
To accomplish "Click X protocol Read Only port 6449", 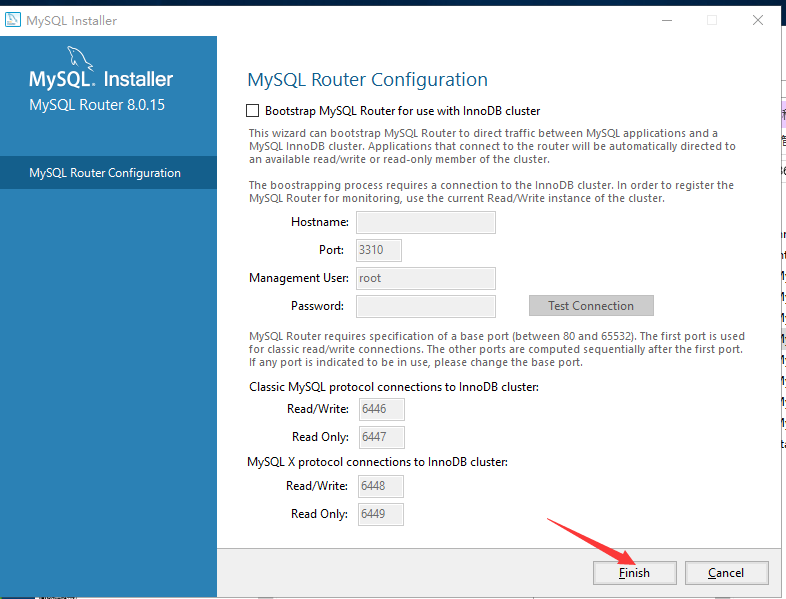I will [x=380, y=514].
